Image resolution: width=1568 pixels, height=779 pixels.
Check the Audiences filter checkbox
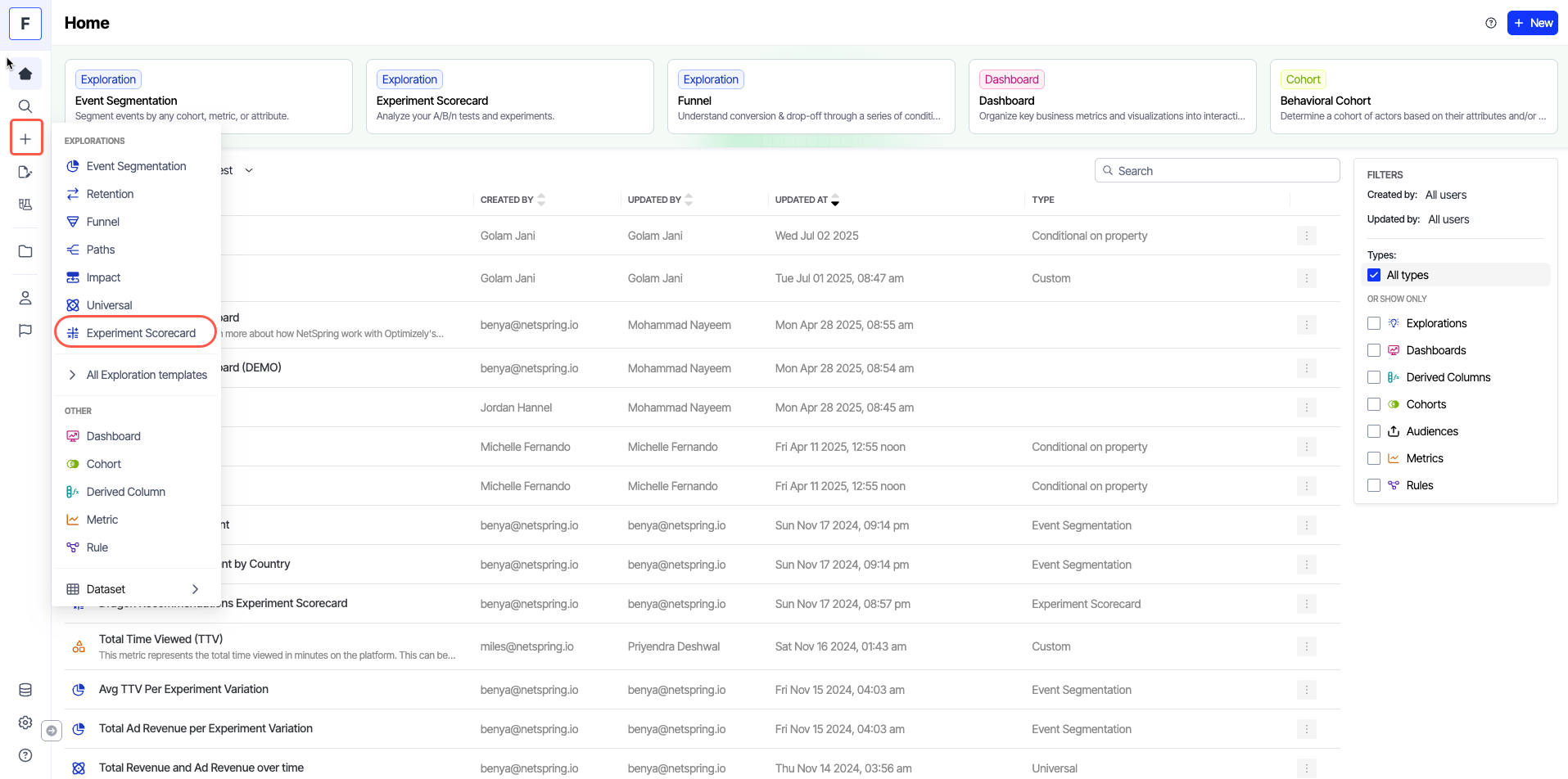1374,431
